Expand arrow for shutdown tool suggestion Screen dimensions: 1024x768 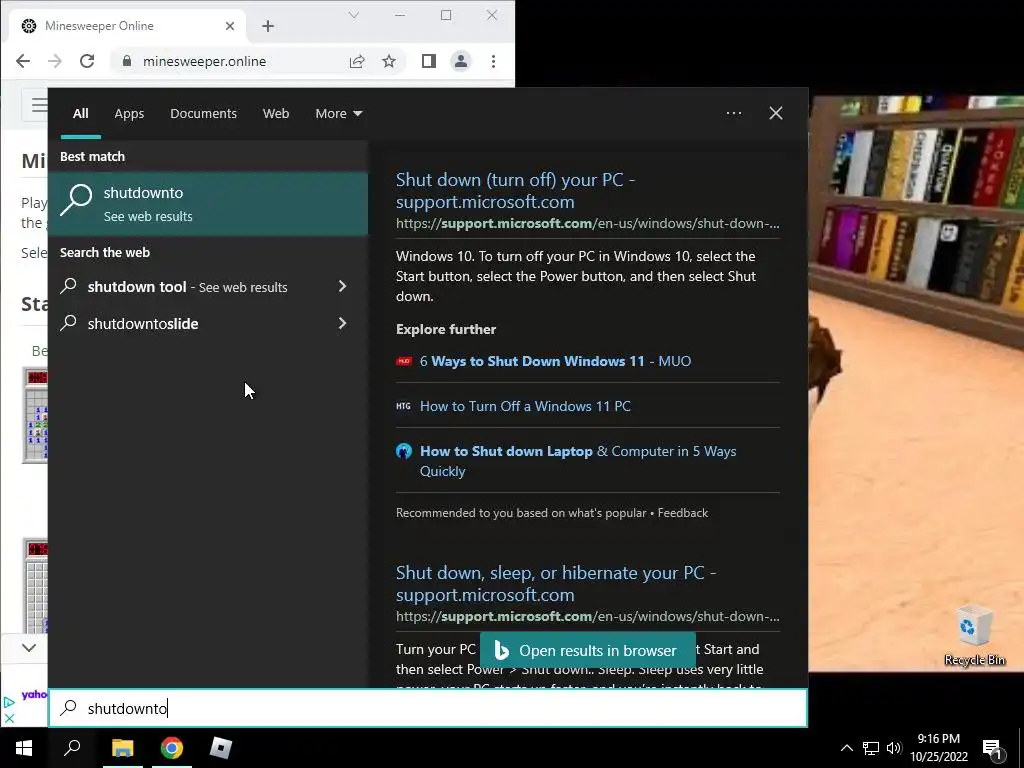(x=342, y=286)
